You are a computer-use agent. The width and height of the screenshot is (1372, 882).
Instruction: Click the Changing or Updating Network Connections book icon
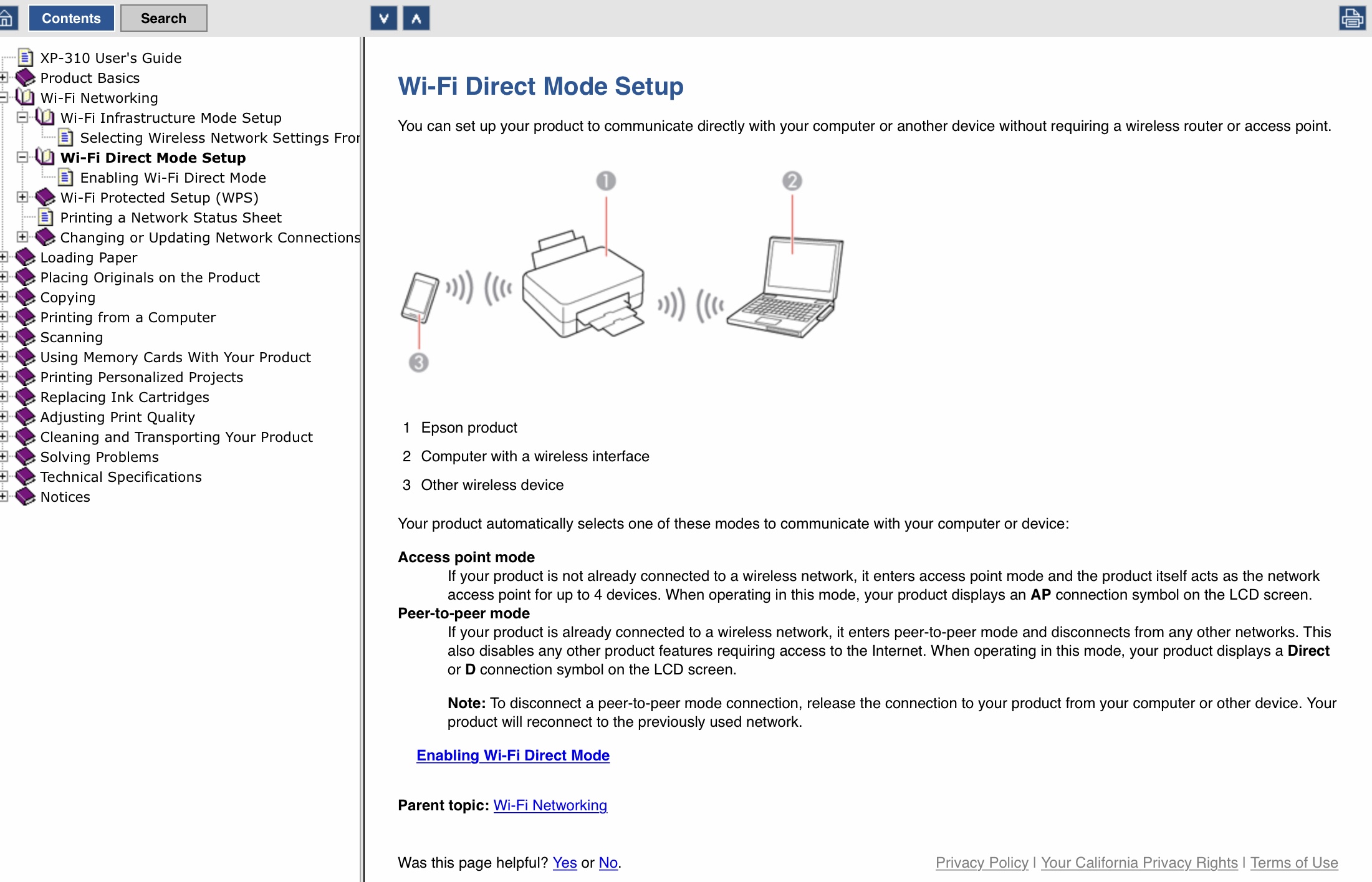pos(46,237)
